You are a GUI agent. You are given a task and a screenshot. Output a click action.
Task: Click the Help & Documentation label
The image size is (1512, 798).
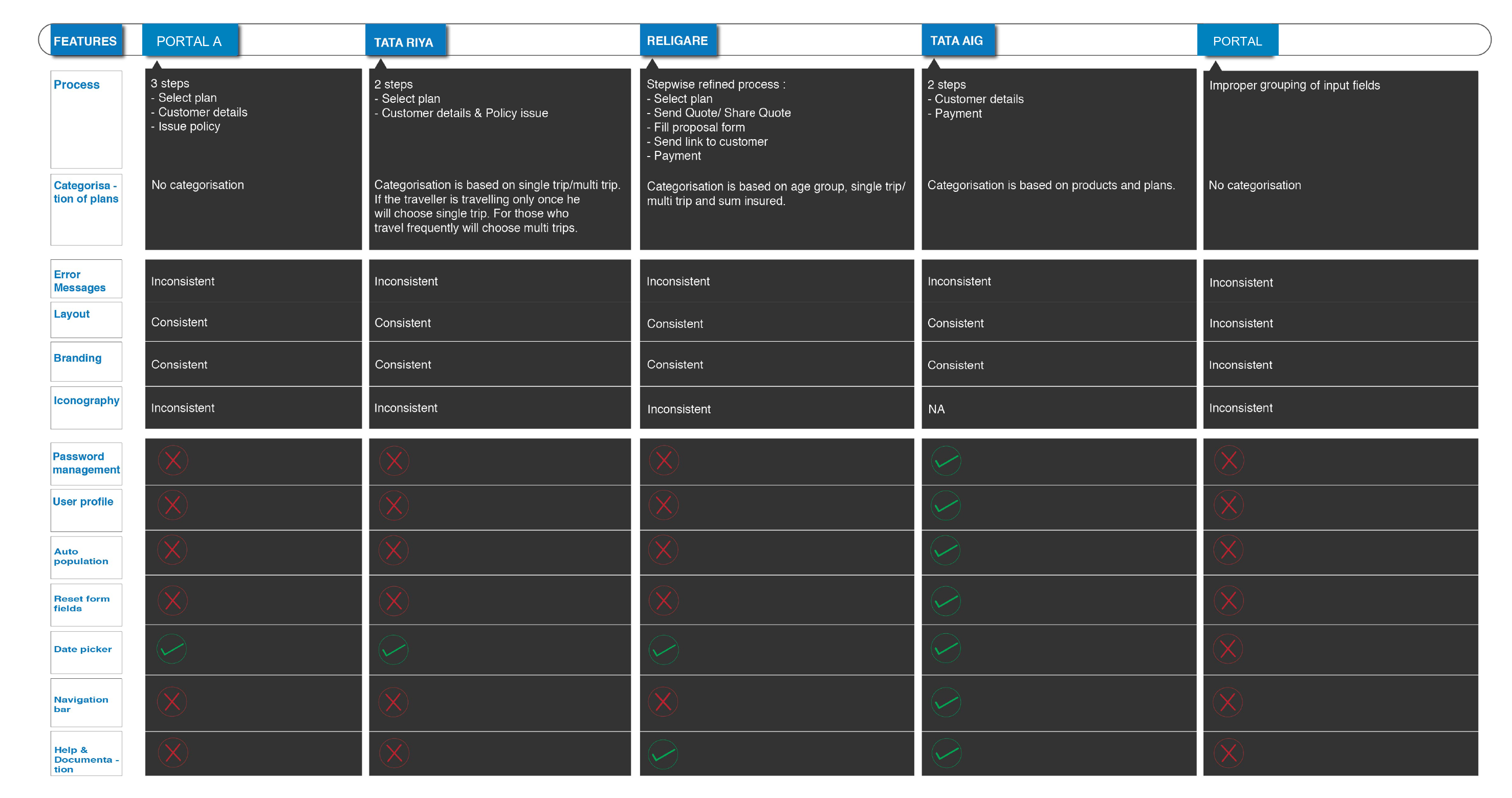(x=86, y=753)
